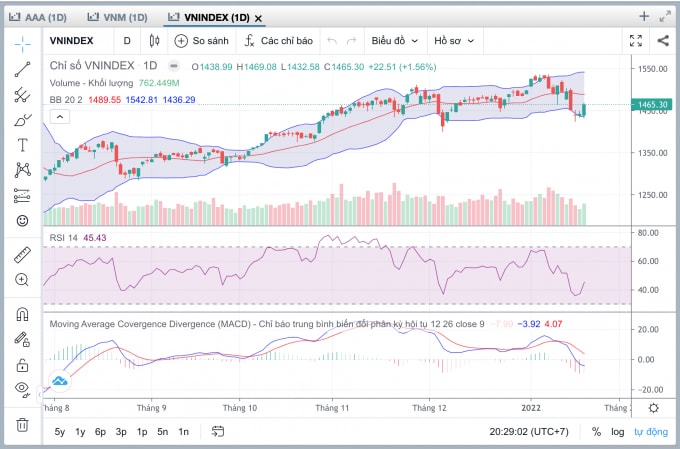The height and width of the screenshot is (449, 680).
Task: Select the BB 20 2 indicator legend
Action: (66, 100)
